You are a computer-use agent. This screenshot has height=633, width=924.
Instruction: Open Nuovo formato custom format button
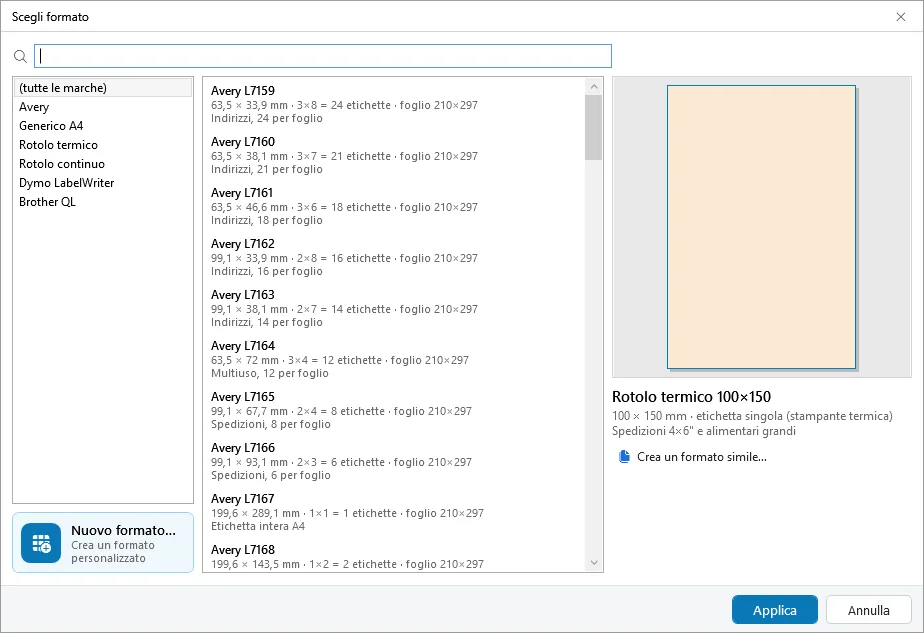click(103, 543)
